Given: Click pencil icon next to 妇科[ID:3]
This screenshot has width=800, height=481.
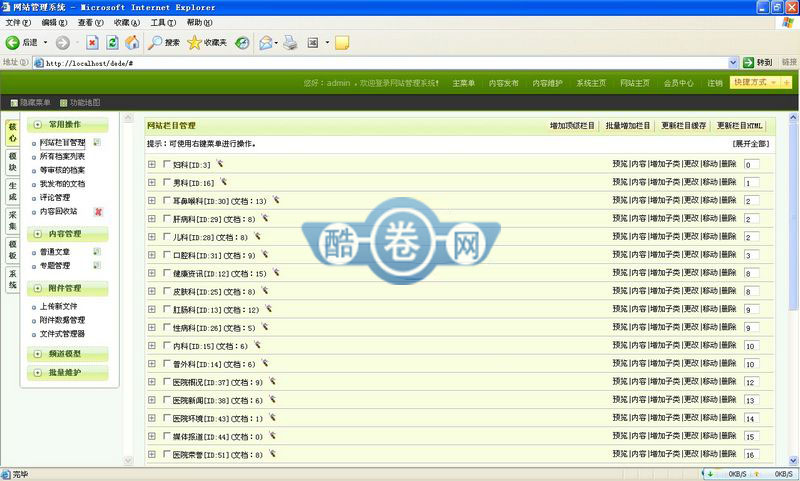Looking at the screenshot, I should coord(220,164).
